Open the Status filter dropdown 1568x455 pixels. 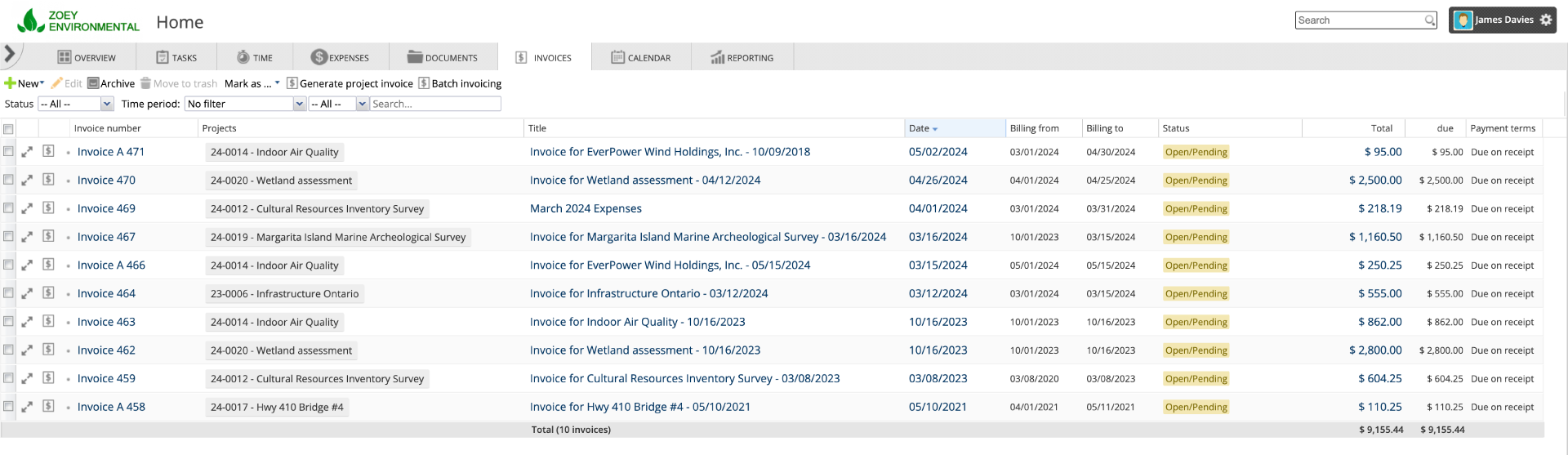(x=75, y=104)
